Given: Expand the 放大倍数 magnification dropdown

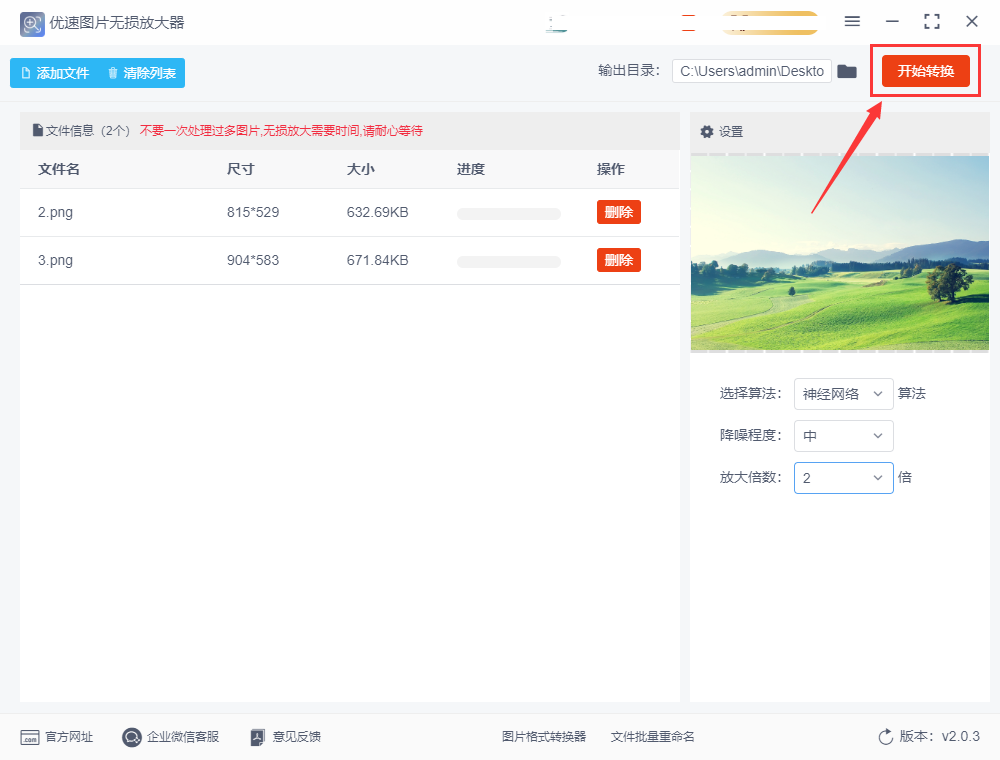Looking at the screenshot, I should 843,478.
